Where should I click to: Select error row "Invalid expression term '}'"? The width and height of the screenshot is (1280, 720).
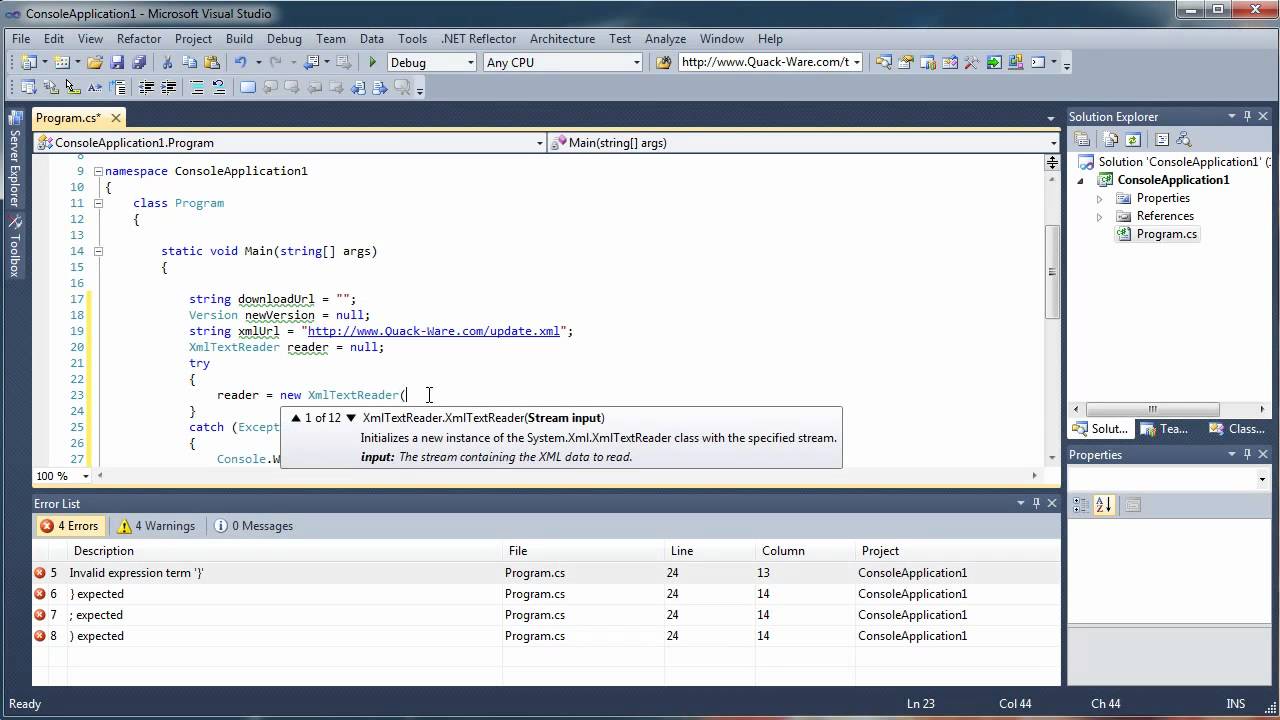(546, 573)
